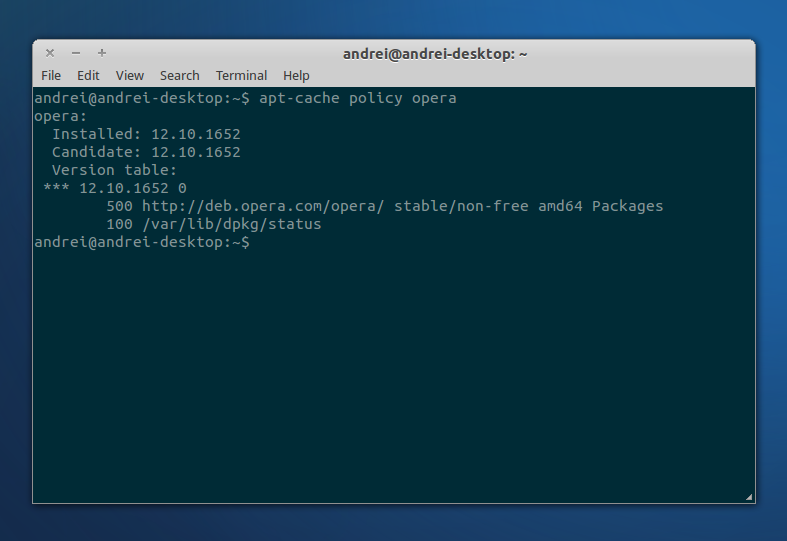
Task: Click the 'stable/non-free' text
Action: (461, 206)
